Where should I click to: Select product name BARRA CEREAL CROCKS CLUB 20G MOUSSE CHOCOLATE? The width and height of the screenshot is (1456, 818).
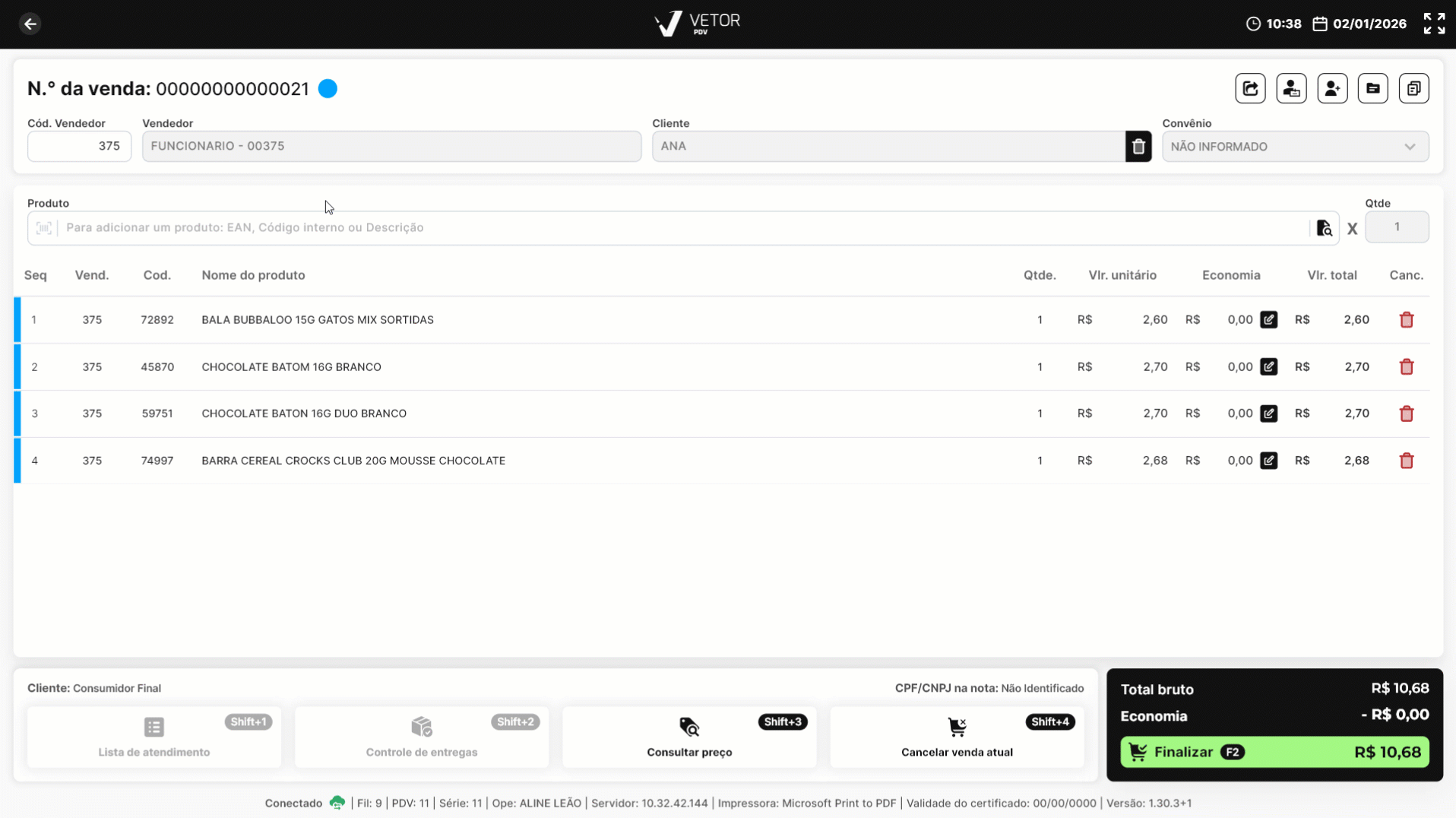[353, 461]
